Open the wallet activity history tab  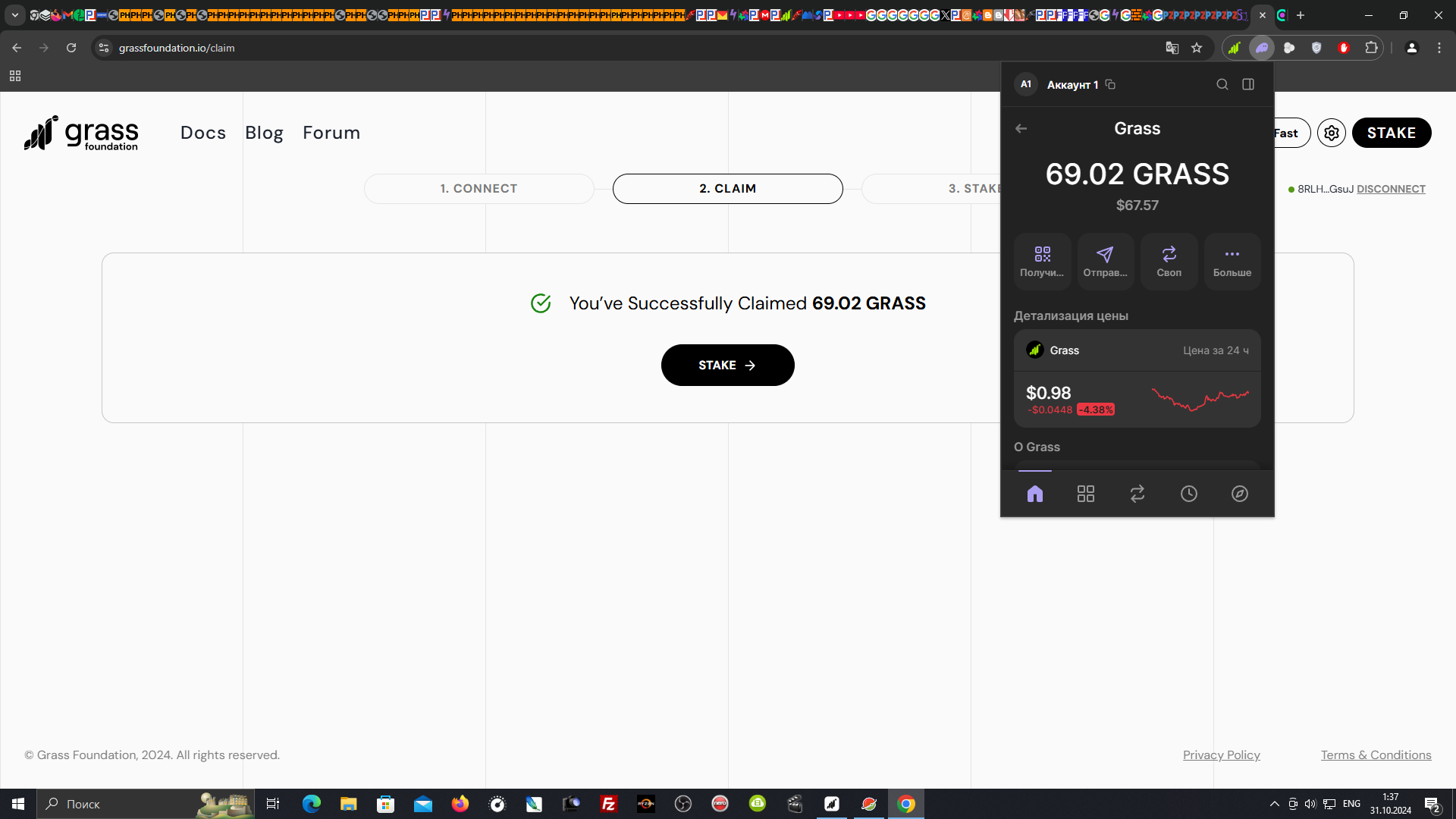(1189, 494)
